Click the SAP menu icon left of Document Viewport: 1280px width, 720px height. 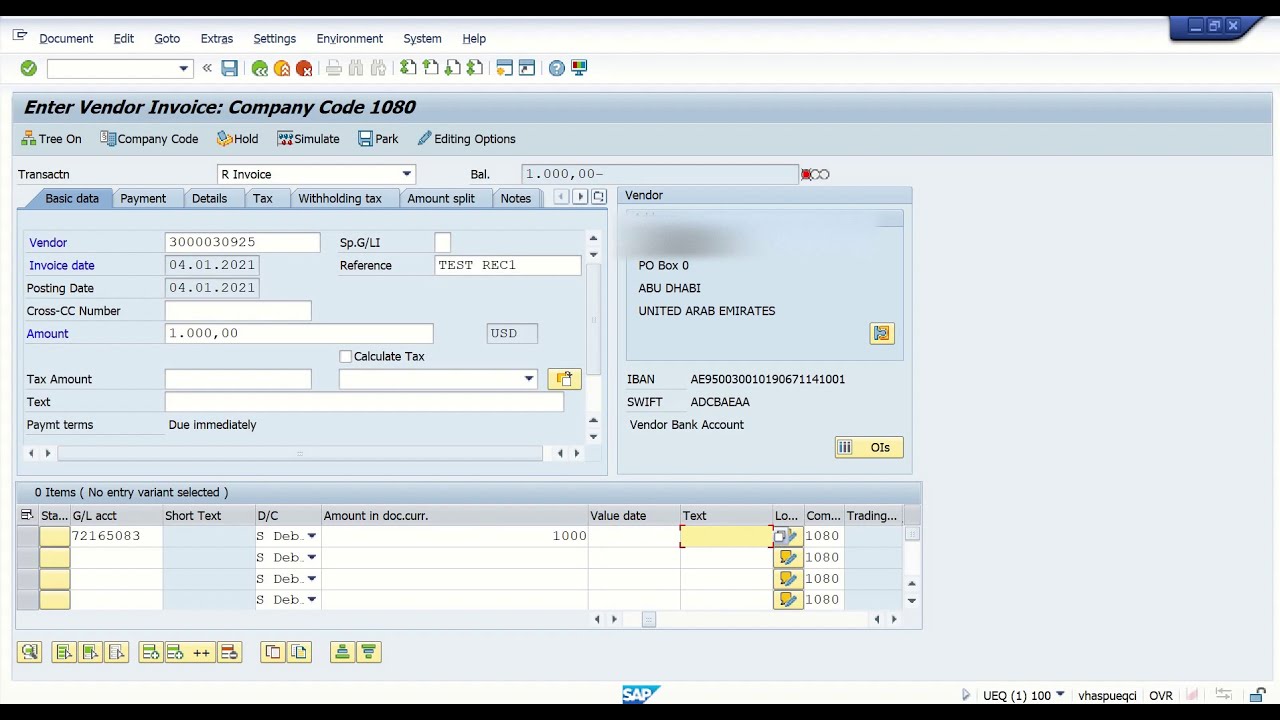click(x=20, y=36)
